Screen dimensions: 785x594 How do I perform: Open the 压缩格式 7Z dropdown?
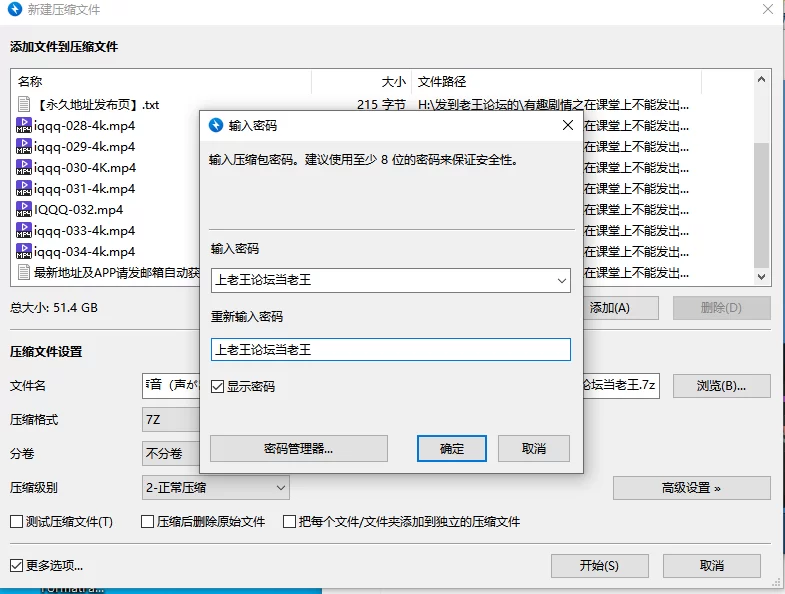[171, 420]
